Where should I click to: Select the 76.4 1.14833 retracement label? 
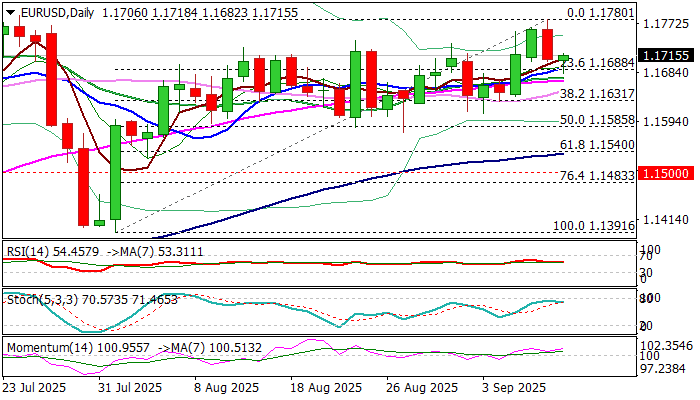pos(597,176)
